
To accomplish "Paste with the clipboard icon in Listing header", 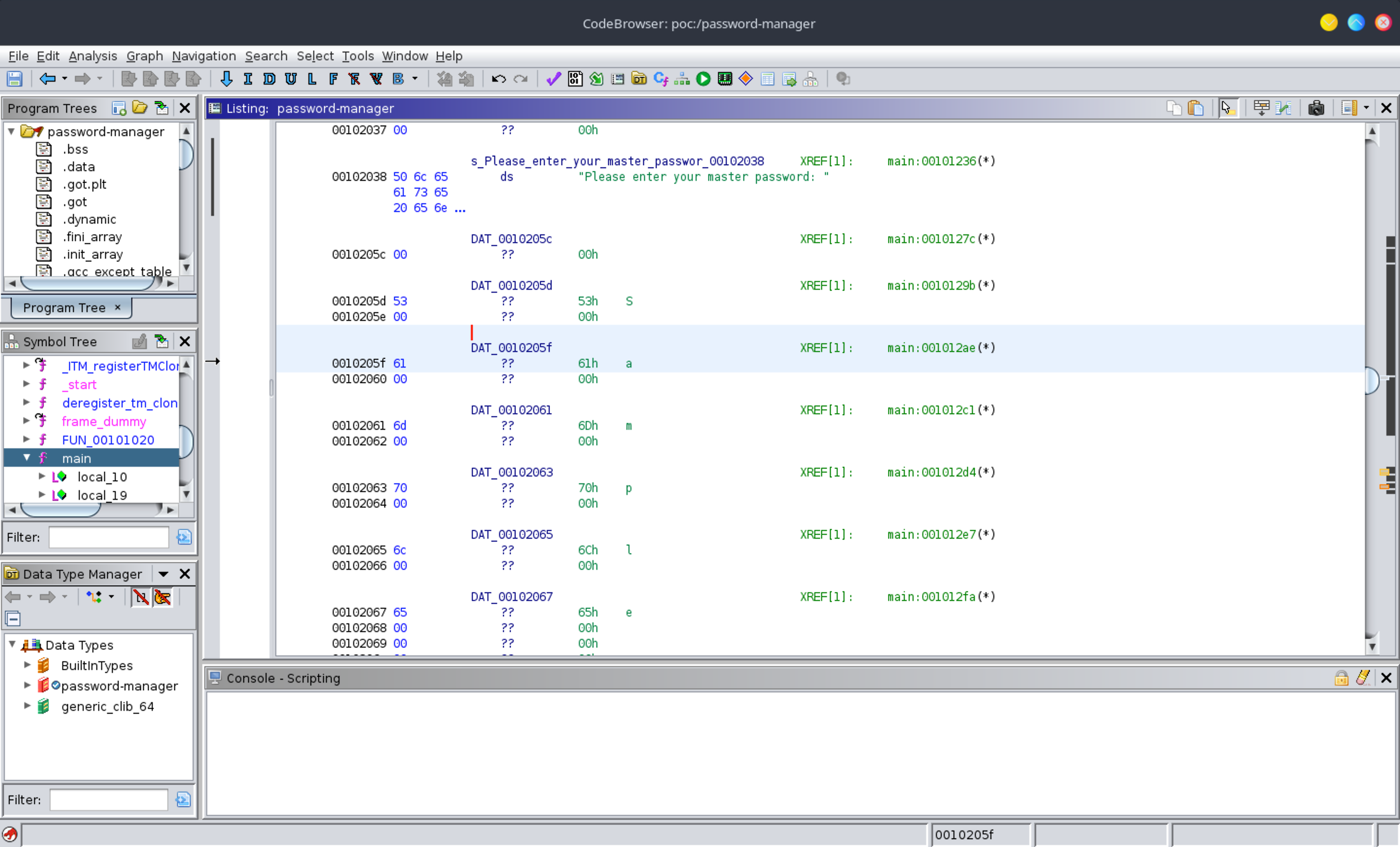I will pos(1196,108).
